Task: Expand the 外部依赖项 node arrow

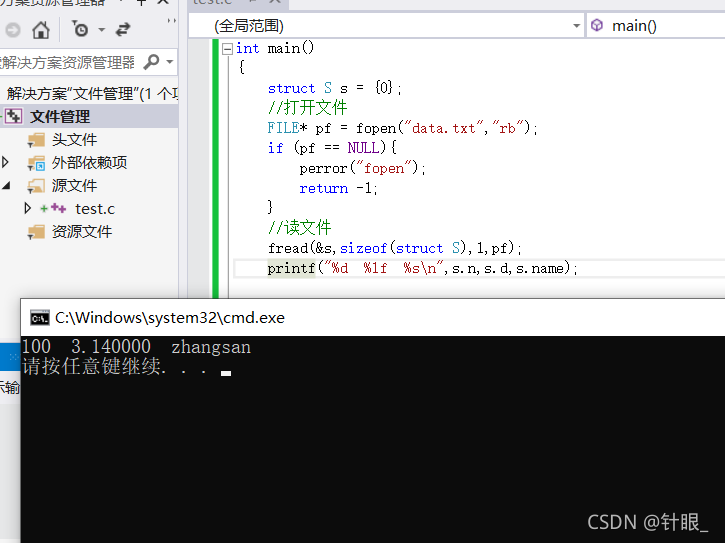Action: pyautogui.click(x=6, y=162)
